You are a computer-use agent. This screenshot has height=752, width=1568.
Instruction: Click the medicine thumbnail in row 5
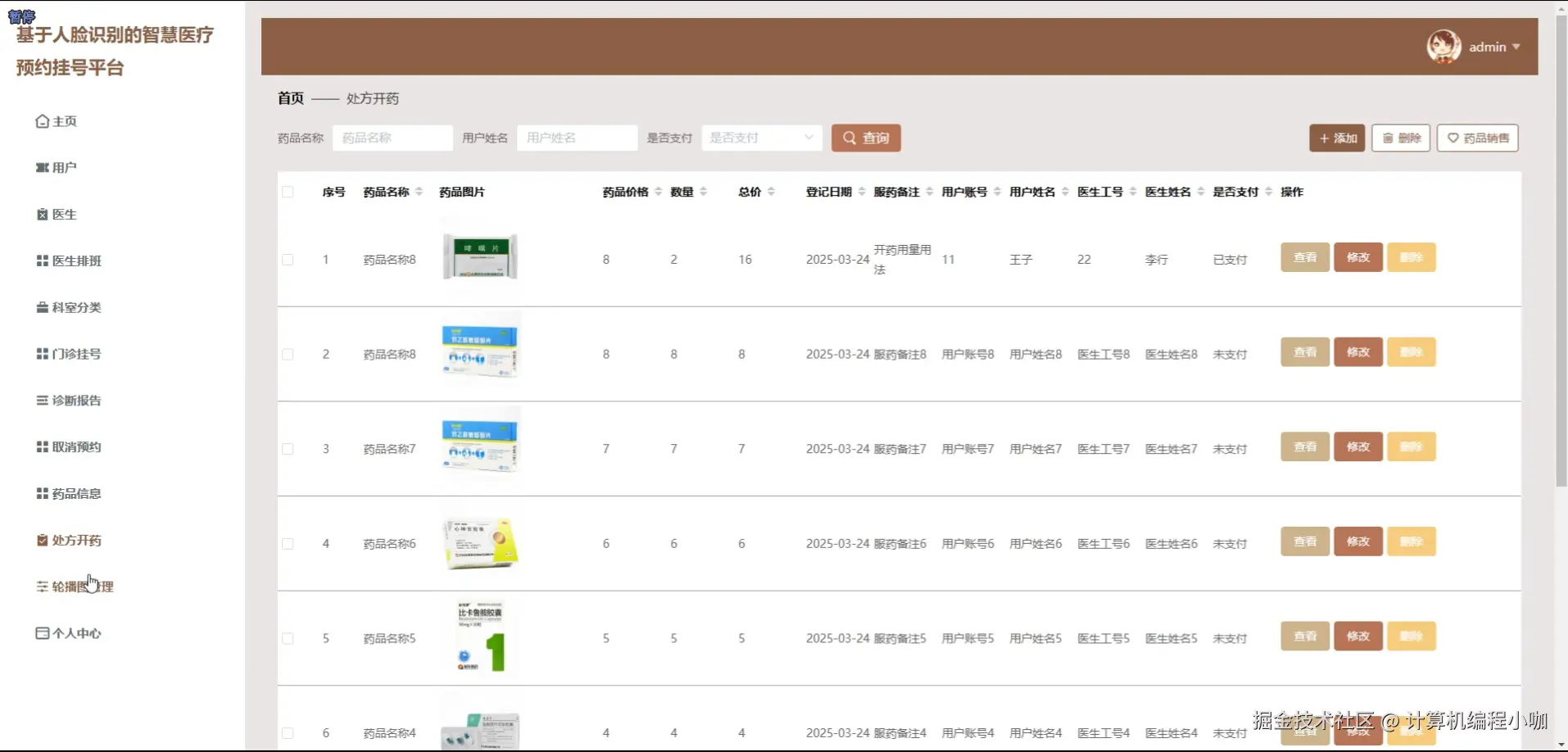click(480, 636)
